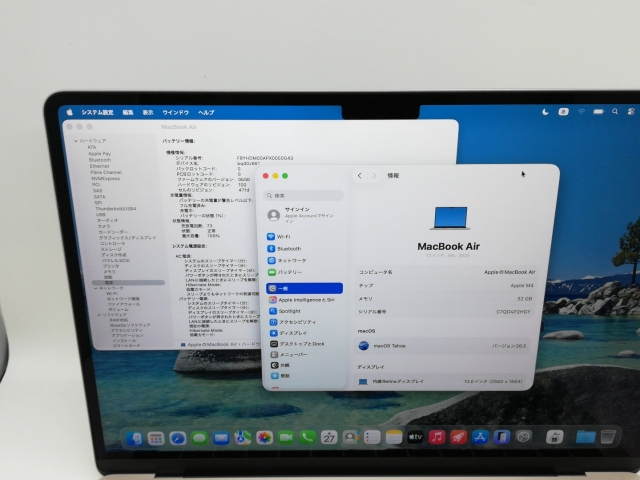Select Fibre Channel in the hardware tree
The height and width of the screenshot is (480, 640).
coord(106,172)
